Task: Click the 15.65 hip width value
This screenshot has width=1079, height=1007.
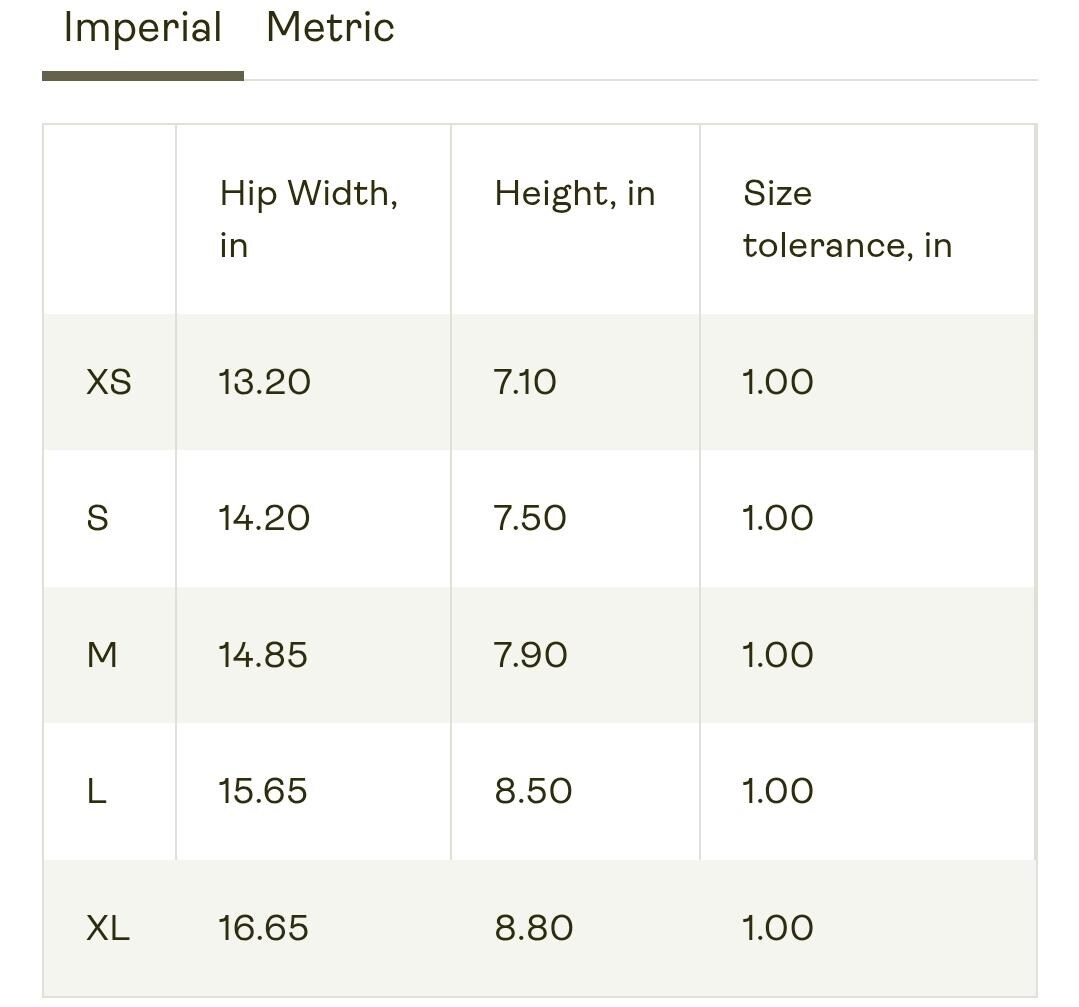Action: tap(263, 791)
